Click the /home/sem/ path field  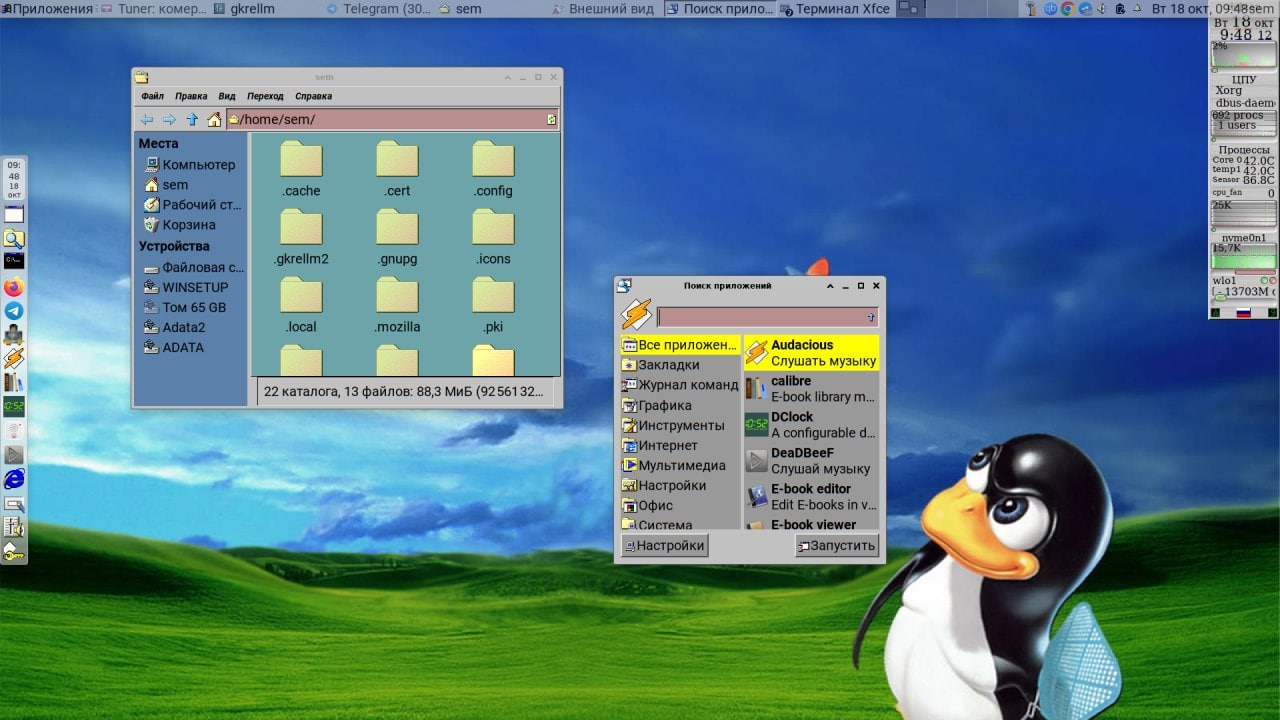(393, 120)
